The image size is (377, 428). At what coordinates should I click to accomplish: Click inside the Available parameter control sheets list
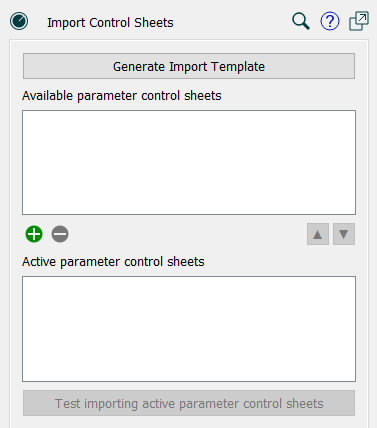189,163
